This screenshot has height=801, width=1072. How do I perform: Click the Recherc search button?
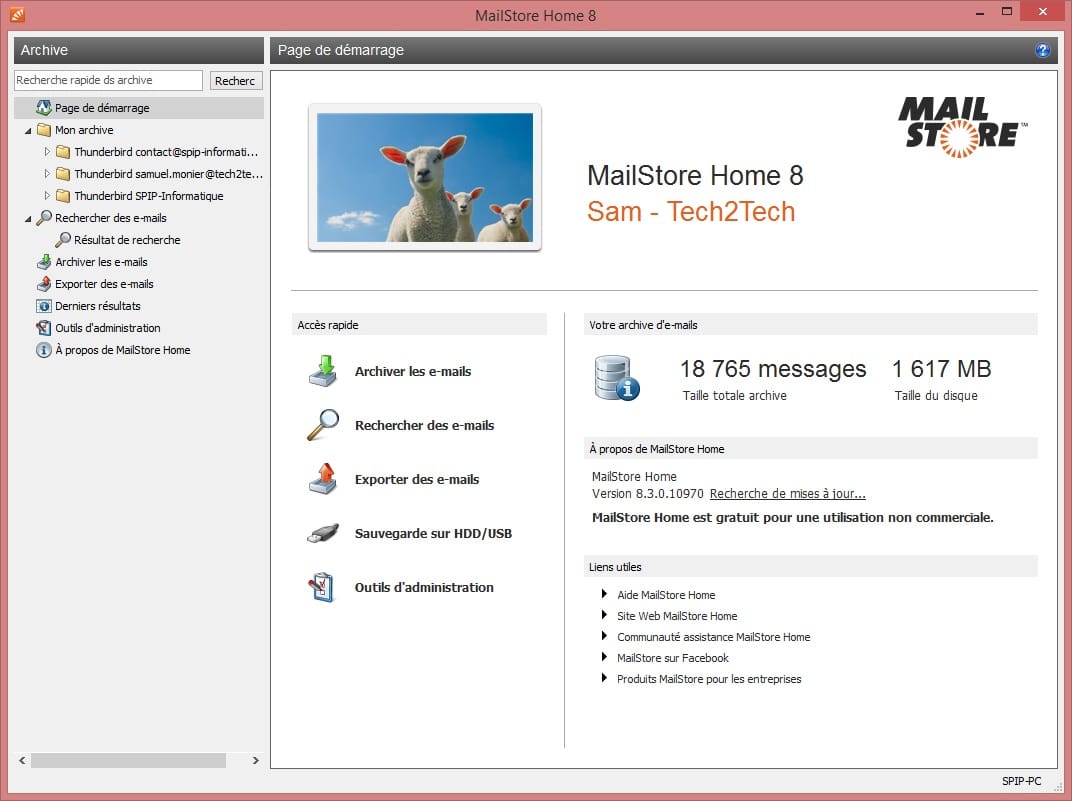coord(235,81)
